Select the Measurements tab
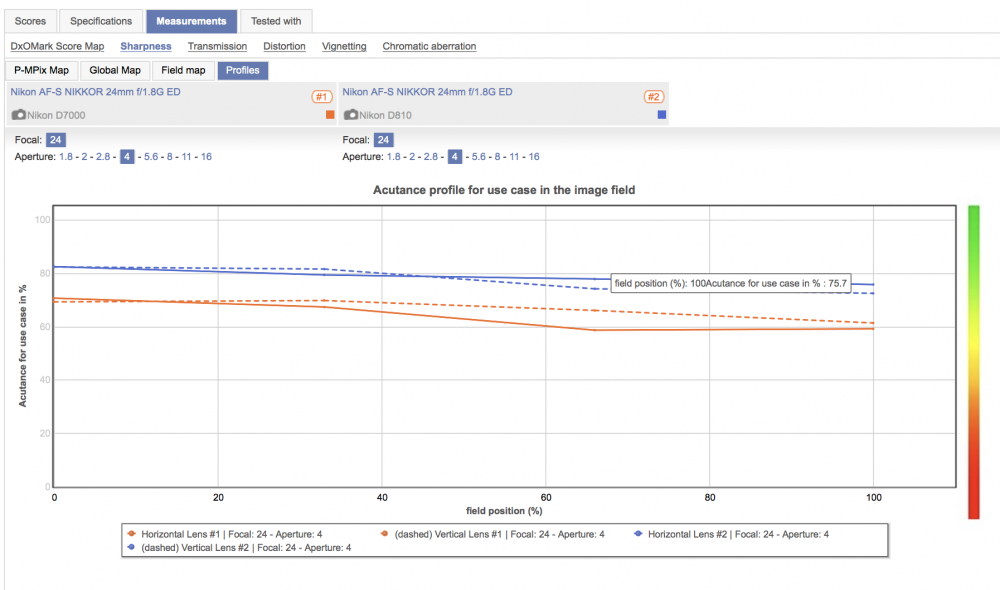 click(x=191, y=21)
